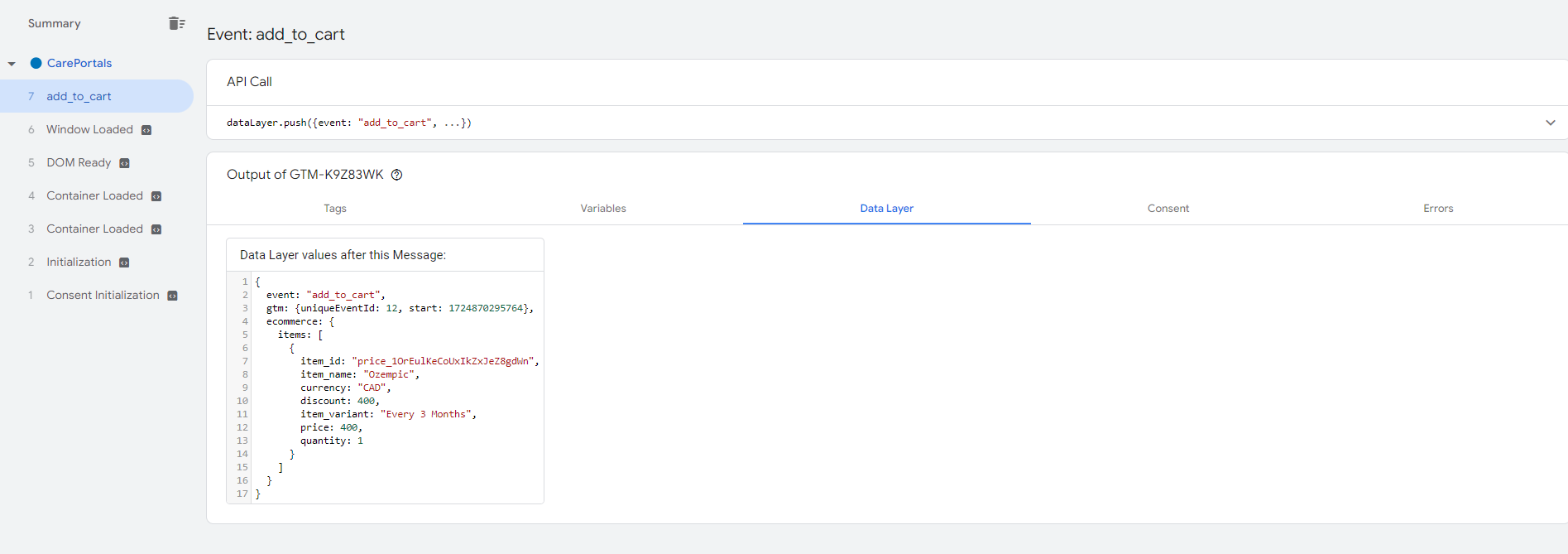Image resolution: width=1568 pixels, height=554 pixels.
Task: Collapse the CarePortals tree arrow
Action: click(x=12, y=64)
